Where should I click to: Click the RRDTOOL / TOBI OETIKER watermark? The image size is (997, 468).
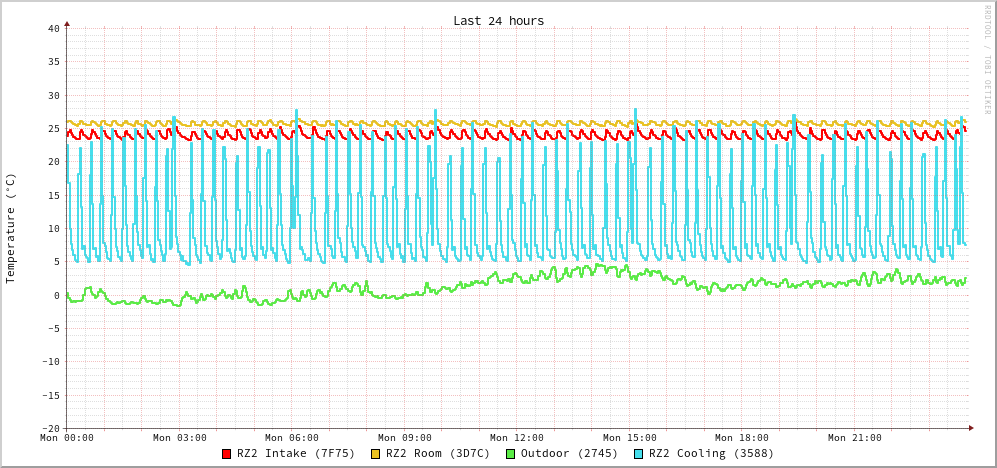coord(987,60)
